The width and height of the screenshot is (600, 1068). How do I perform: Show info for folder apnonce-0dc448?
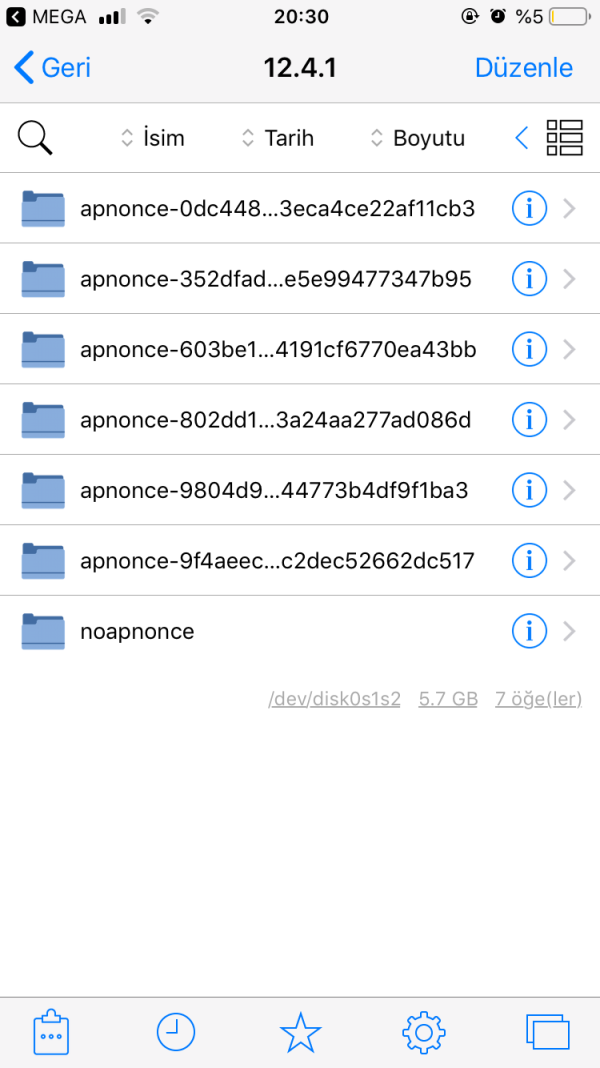coord(529,208)
